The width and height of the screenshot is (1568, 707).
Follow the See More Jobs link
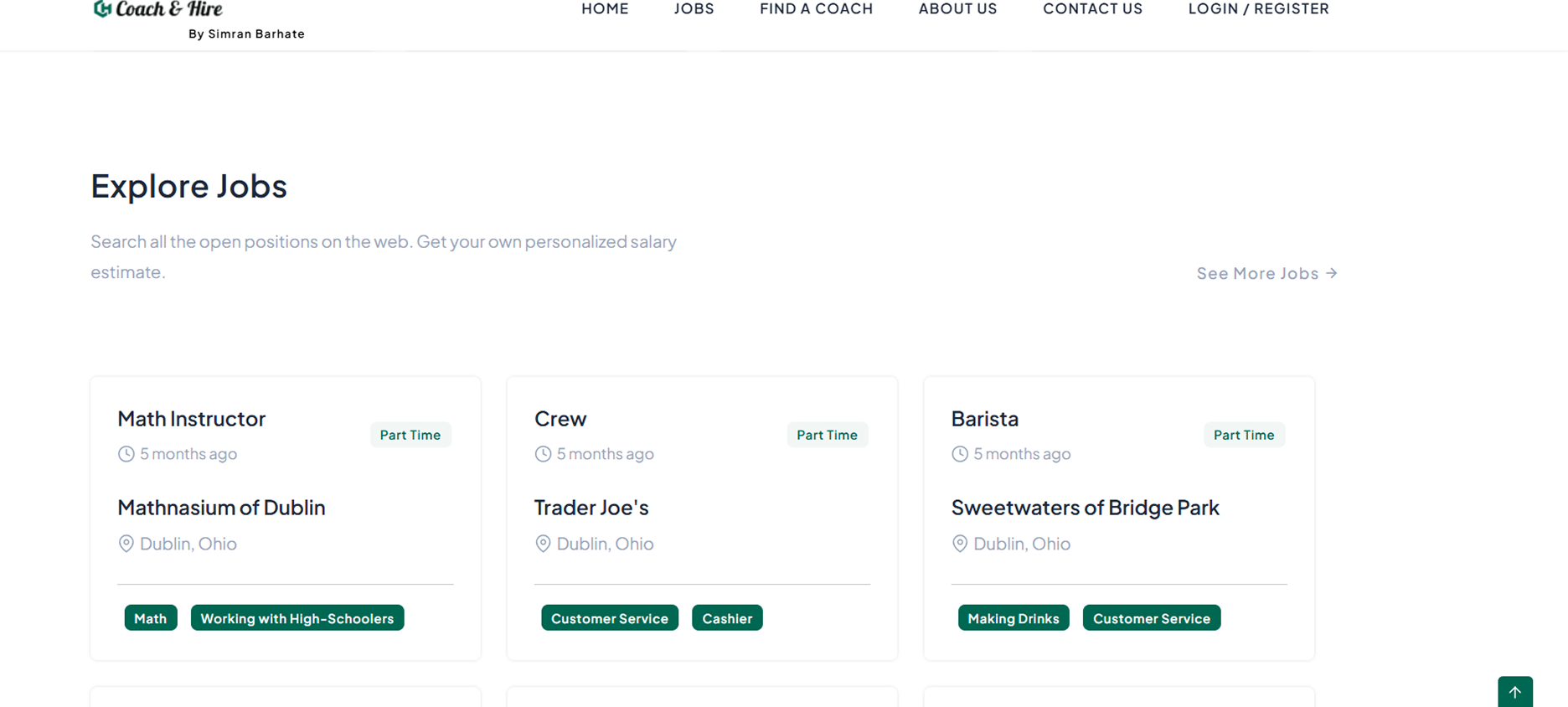(1266, 273)
